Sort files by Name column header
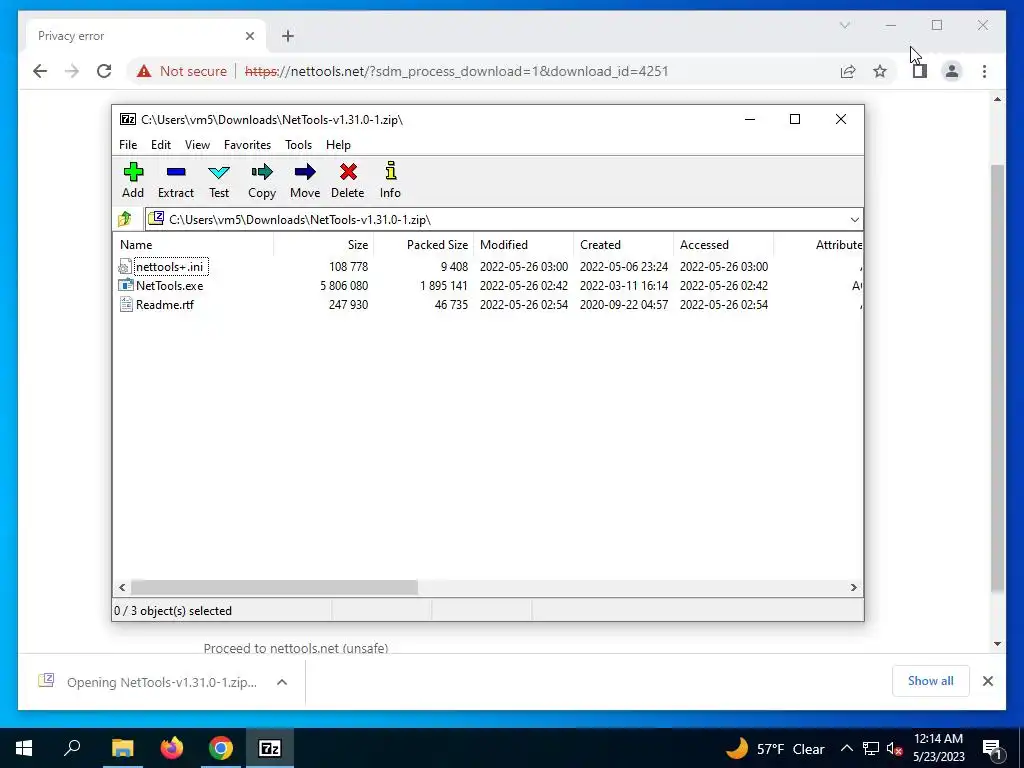The height and width of the screenshot is (768, 1024). click(x=193, y=245)
